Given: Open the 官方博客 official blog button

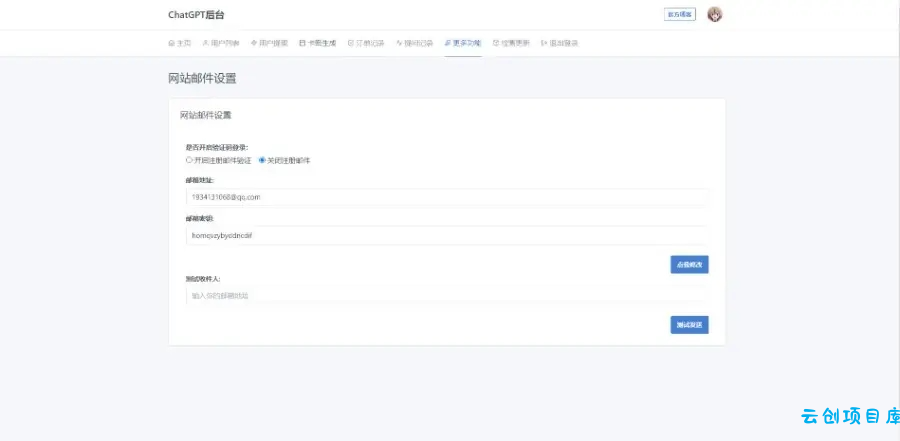Looking at the screenshot, I should coord(680,14).
